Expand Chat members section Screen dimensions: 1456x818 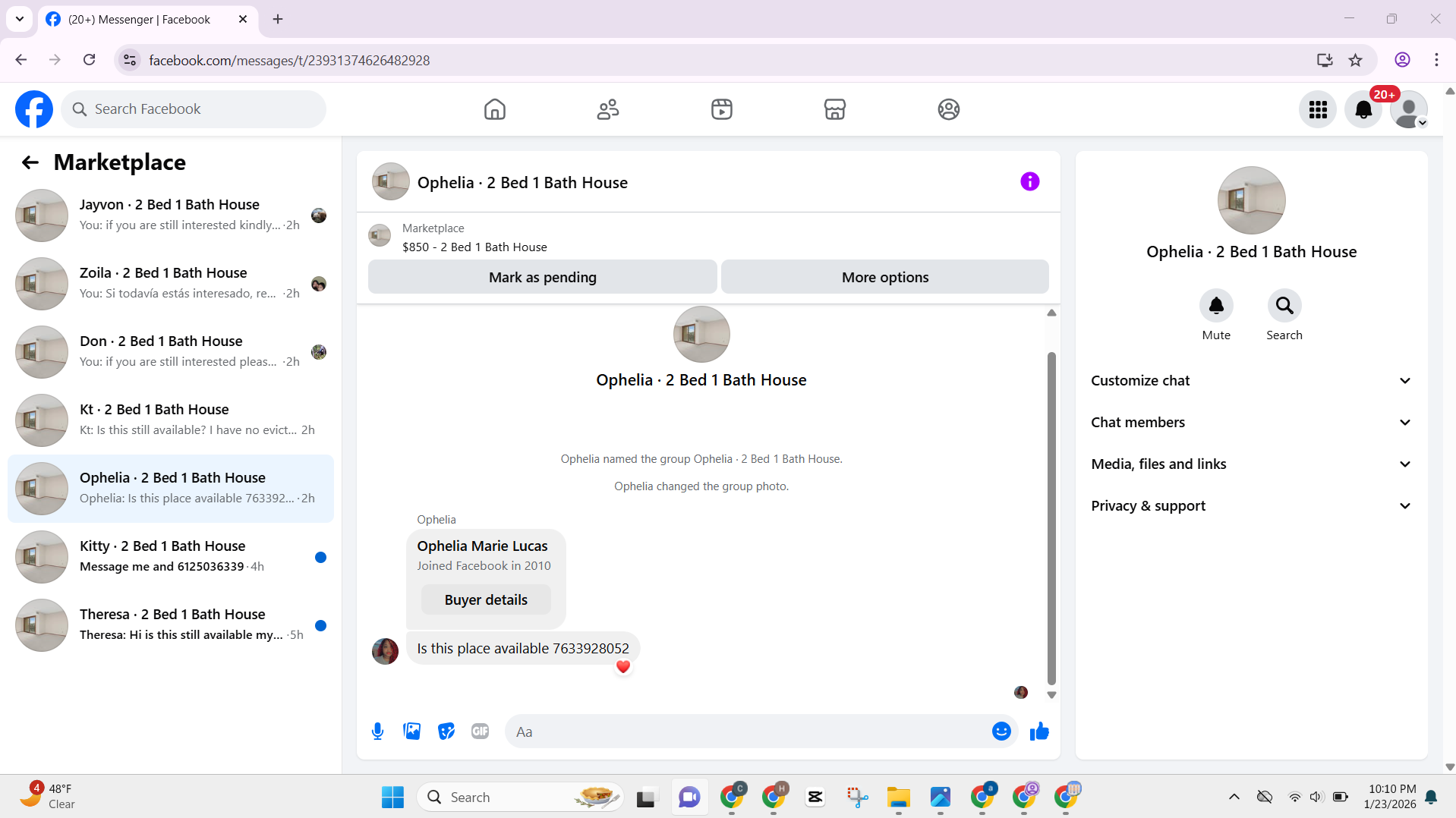(x=1251, y=423)
